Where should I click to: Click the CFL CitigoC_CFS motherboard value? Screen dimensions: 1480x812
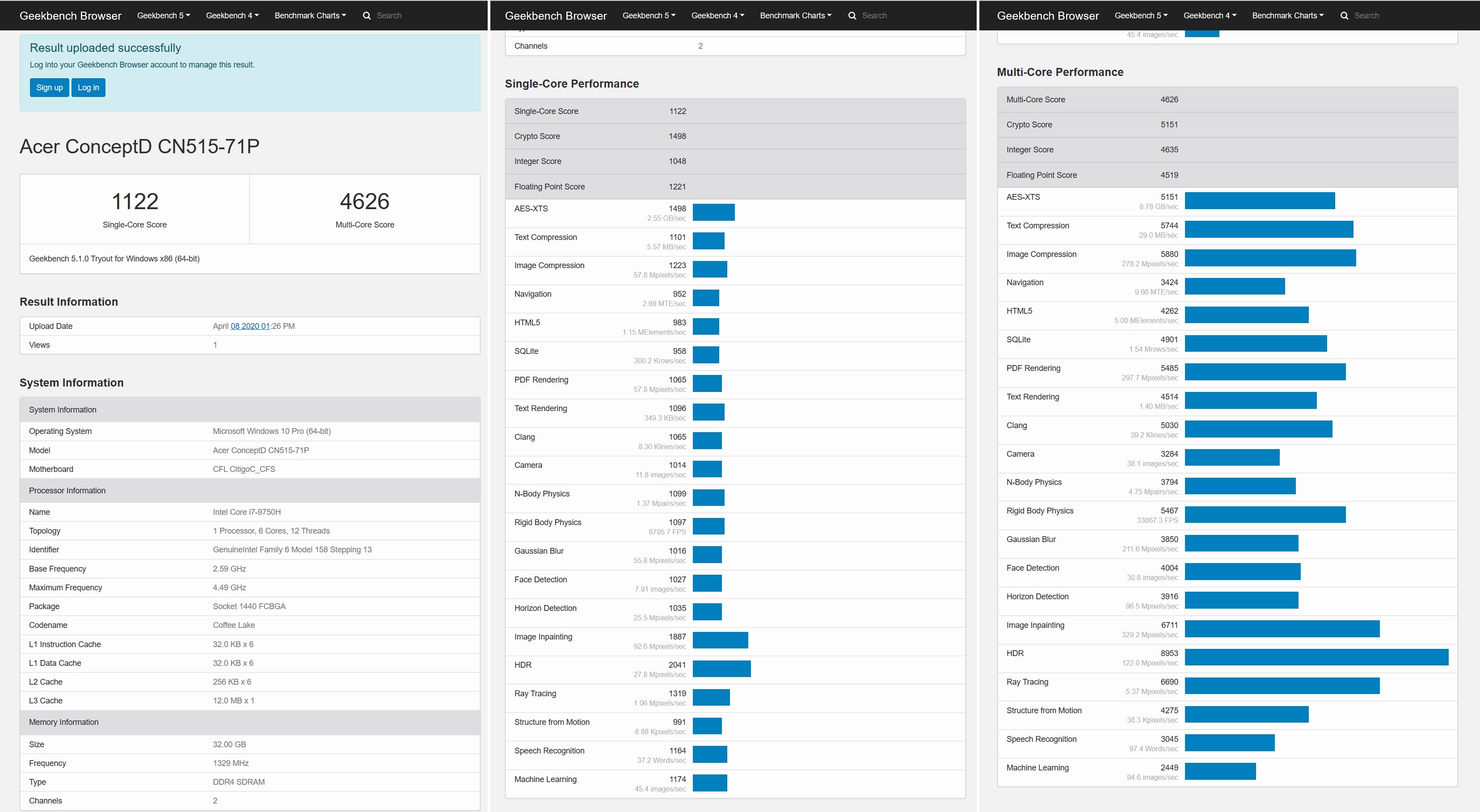(x=244, y=469)
